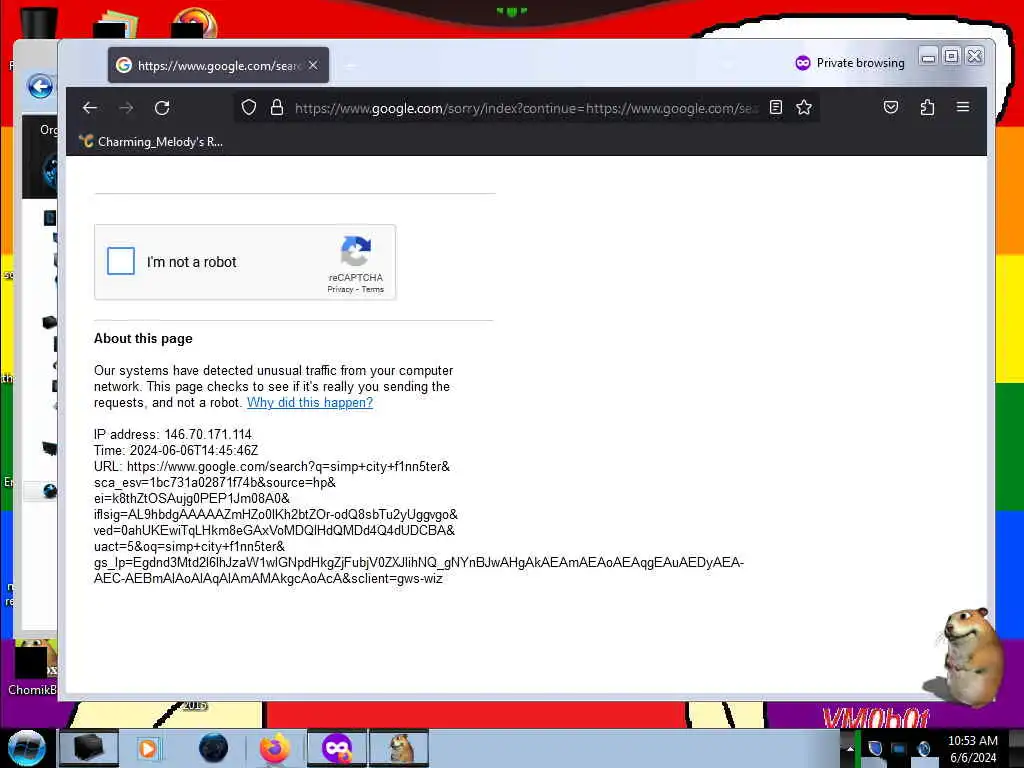Viewport: 1024px width, 768px height.
Task: Open the Charming_Melody's R... bookmark
Action: pyautogui.click(x=151, y=142)
